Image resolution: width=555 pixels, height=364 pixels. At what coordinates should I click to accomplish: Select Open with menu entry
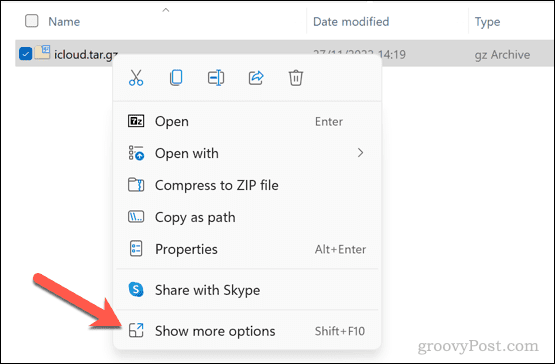(247, 153)
